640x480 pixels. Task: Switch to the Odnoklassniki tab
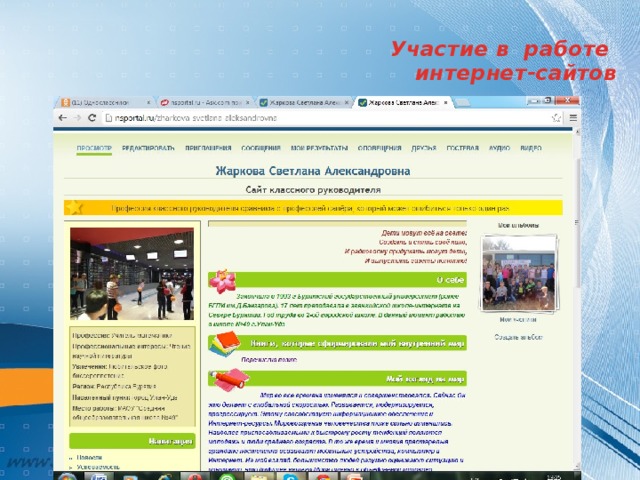pyautogui.click(x=105, y=103)
